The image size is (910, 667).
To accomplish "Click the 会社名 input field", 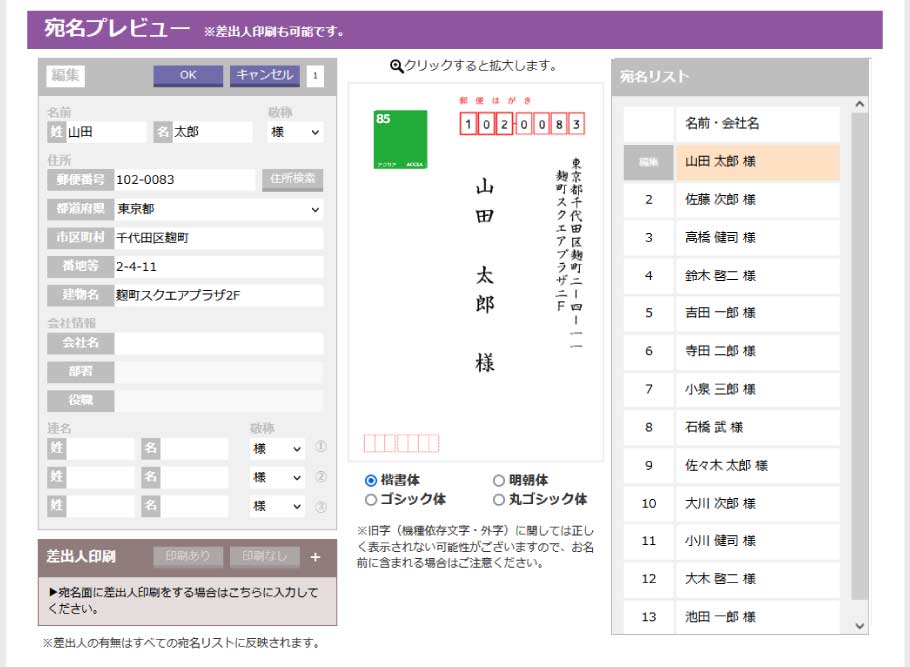I will pyautogui.click(x=218, y=343).
